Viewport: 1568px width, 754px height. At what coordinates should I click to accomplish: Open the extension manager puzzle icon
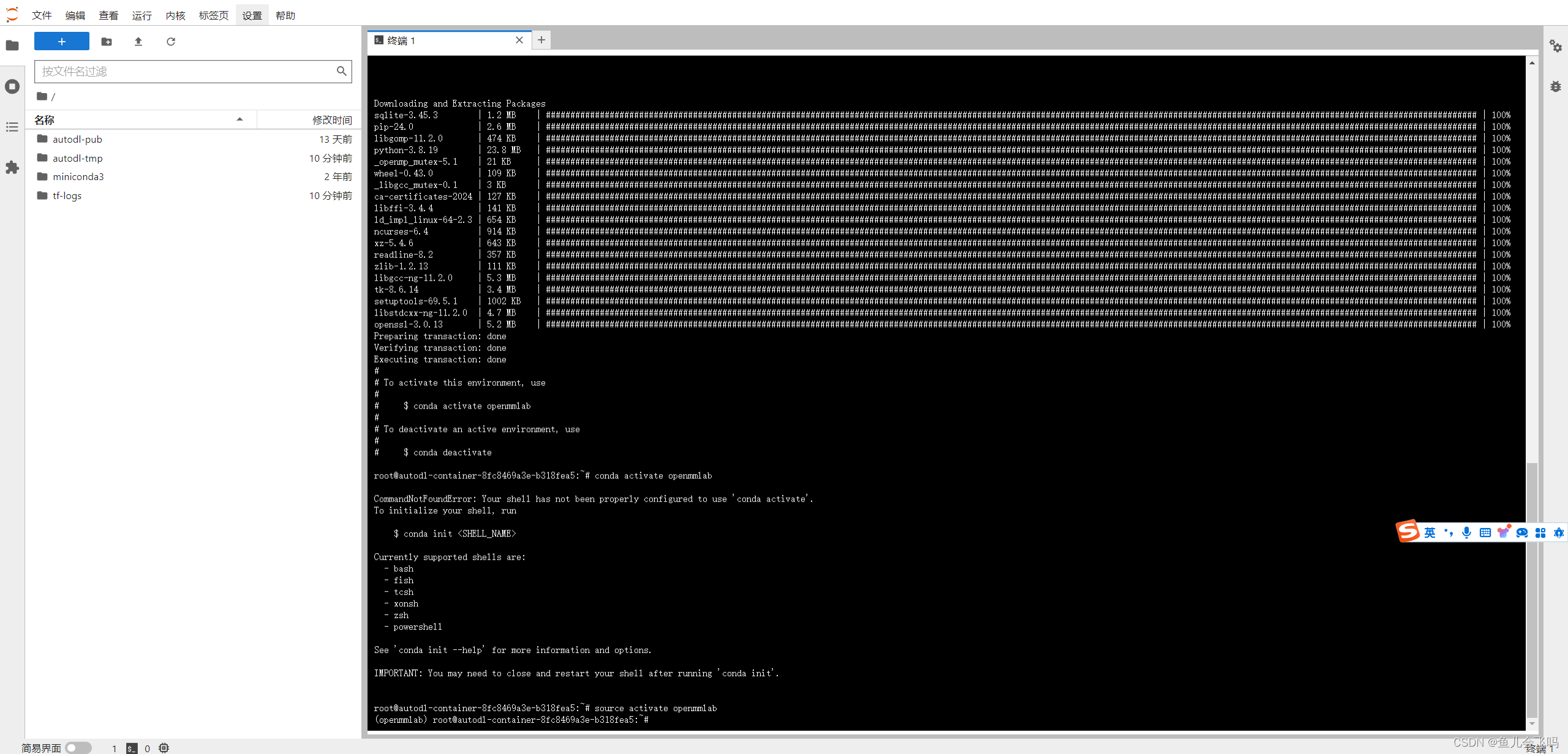[12, 167]
